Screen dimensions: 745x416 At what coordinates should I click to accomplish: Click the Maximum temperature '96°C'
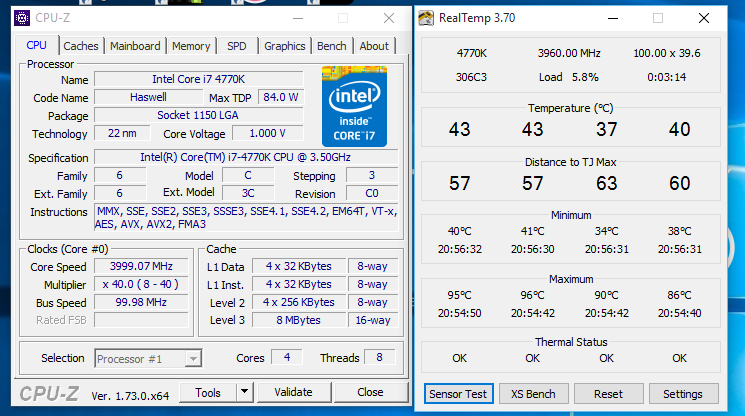pyautogui.click(x=533, y=295)
